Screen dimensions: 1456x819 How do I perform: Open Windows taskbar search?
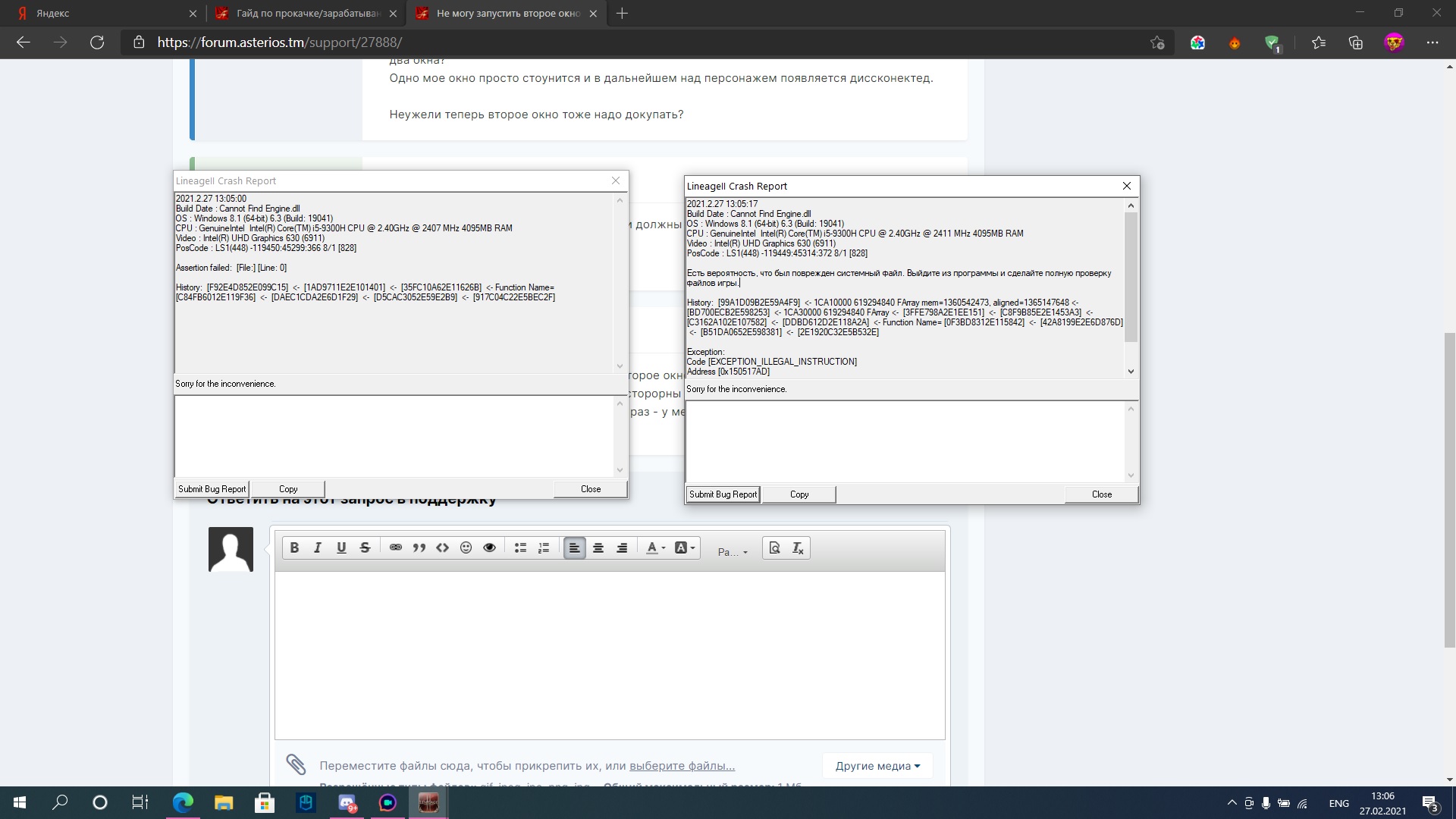click(60, 802)
